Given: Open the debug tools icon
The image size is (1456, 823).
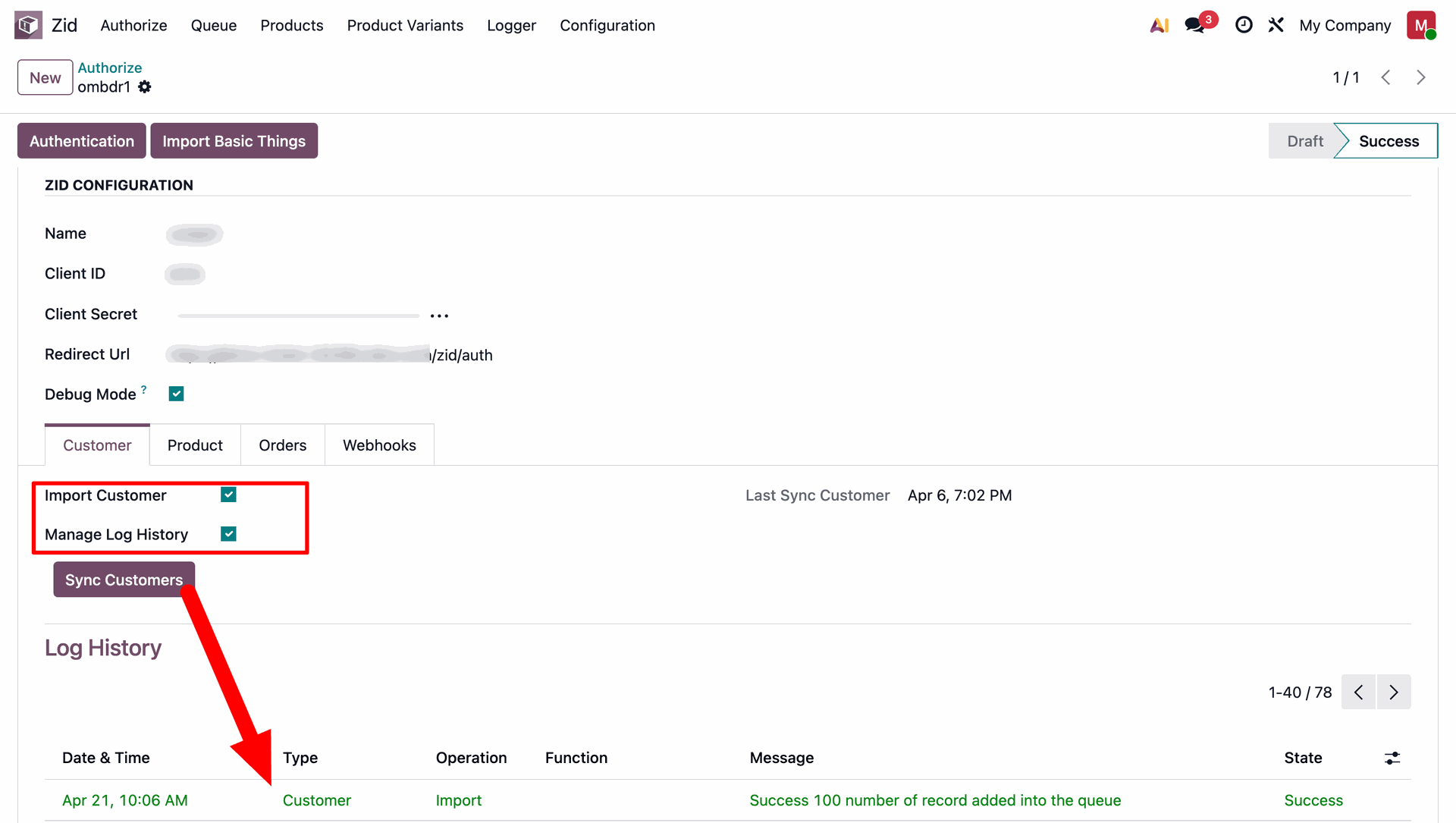Looking at the screenshot, I should [1276, 25].
